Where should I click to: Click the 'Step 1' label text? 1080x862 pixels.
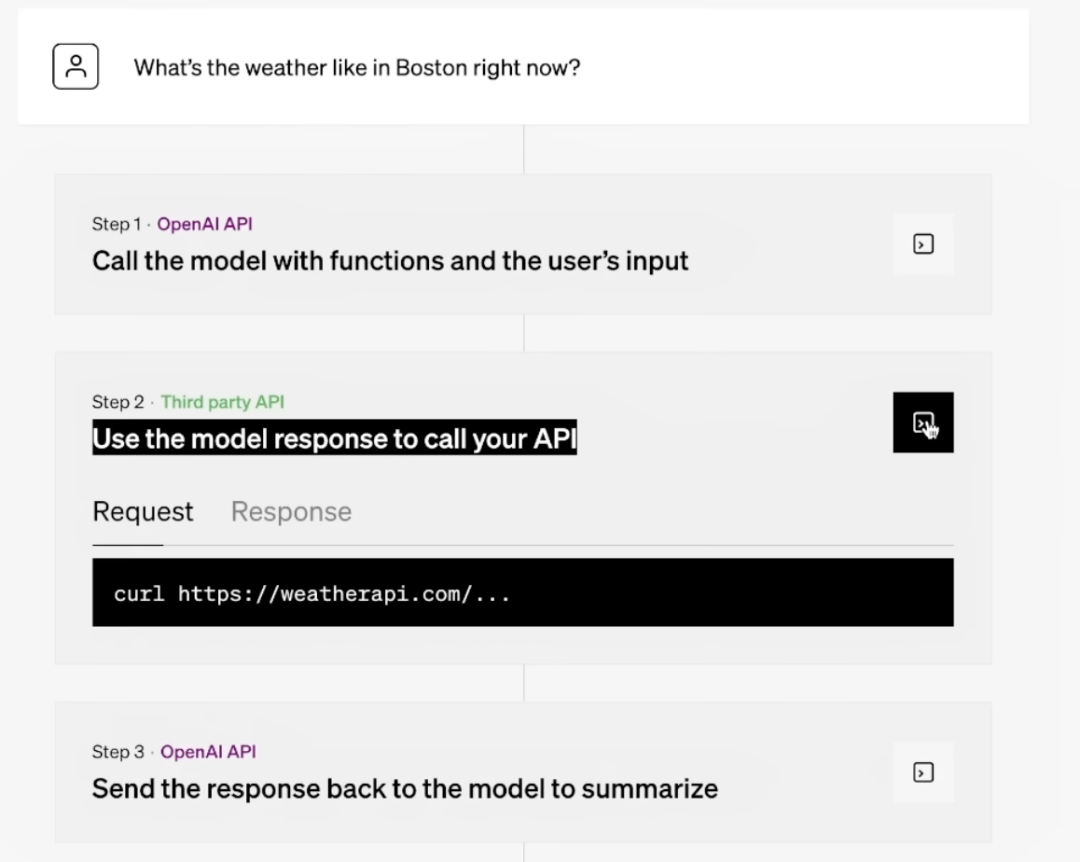point(116,224)
